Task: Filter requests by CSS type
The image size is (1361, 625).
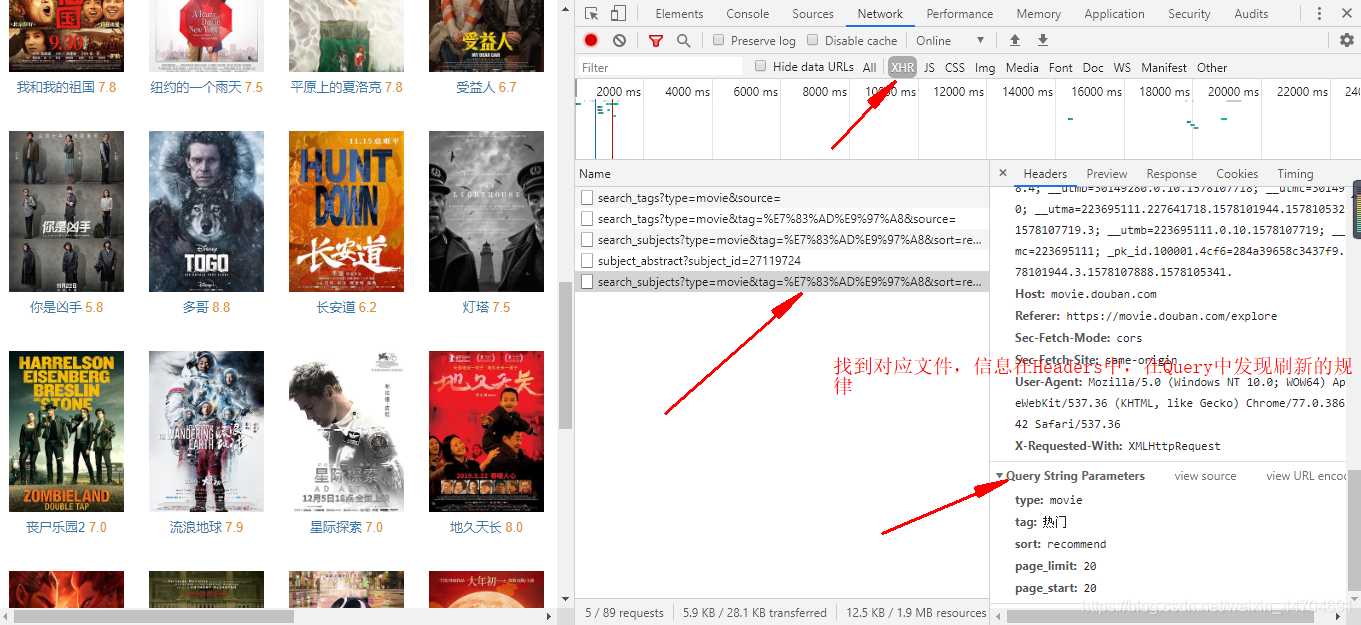Action: coord(955,68)
